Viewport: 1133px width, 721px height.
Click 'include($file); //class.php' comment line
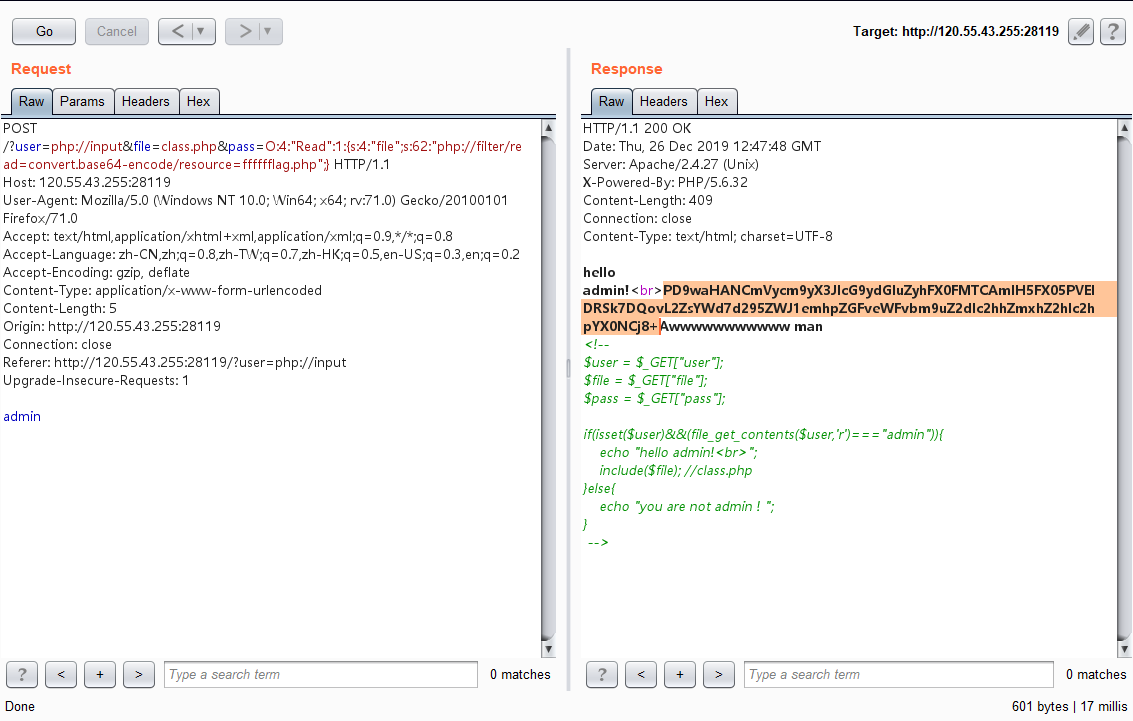[x=676, y=470]
